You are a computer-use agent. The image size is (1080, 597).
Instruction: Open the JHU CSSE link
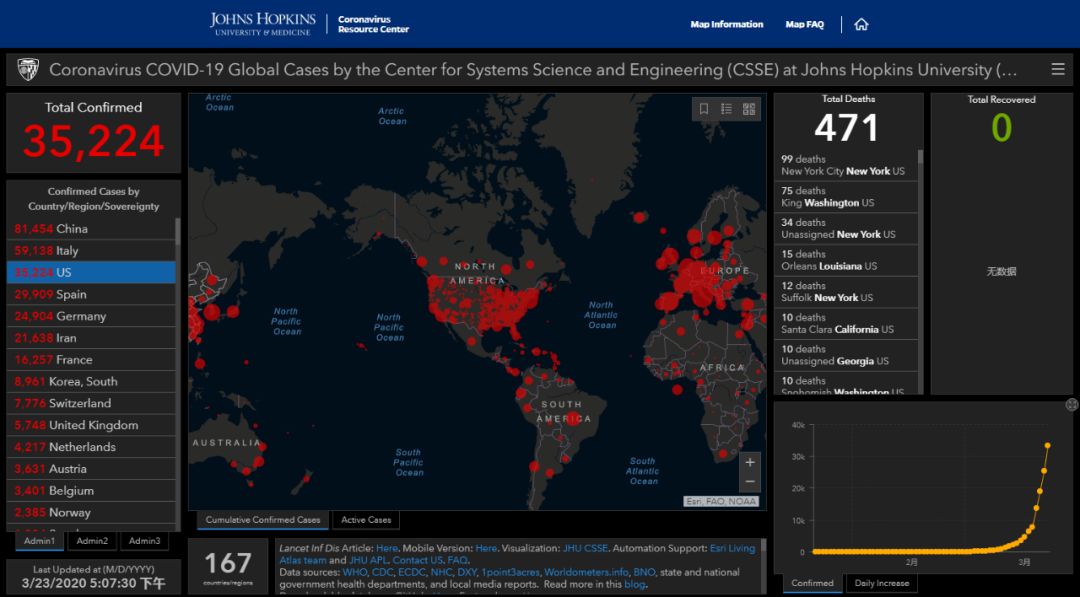585,549
